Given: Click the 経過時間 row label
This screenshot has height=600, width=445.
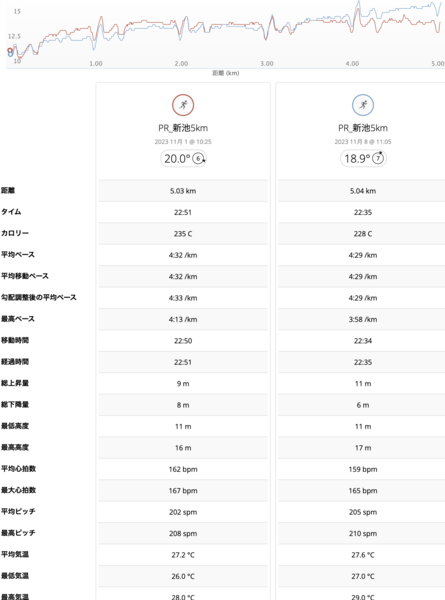Looking at the screenshot, I should 15,362.
